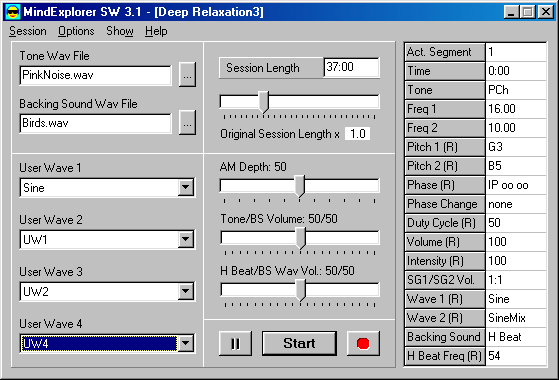Close the MindExplorer window
The width and height of the screenshot is (559, 380).
pos(546,12)
